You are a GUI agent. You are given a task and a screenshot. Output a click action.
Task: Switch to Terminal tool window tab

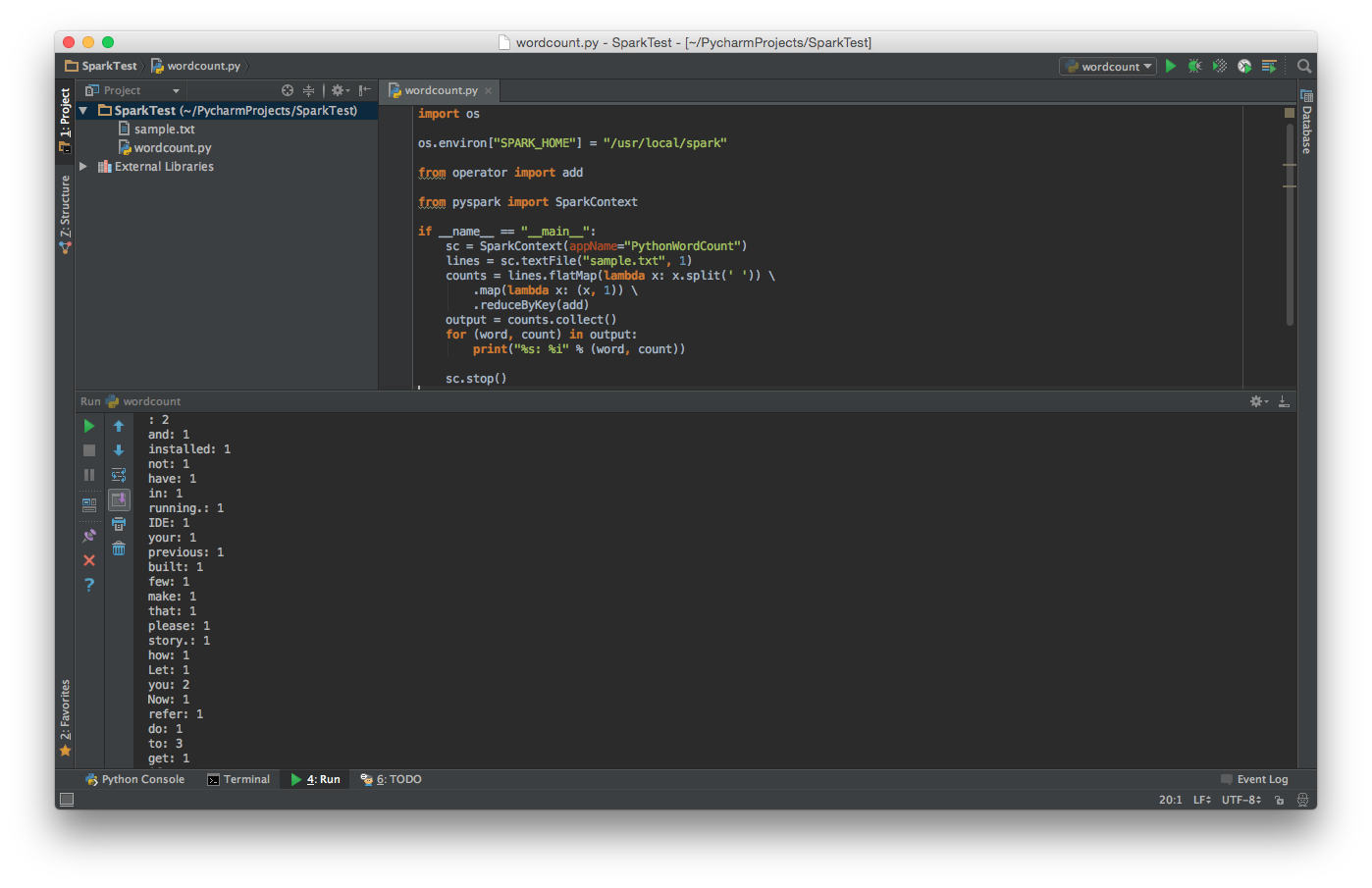(238, 779)
